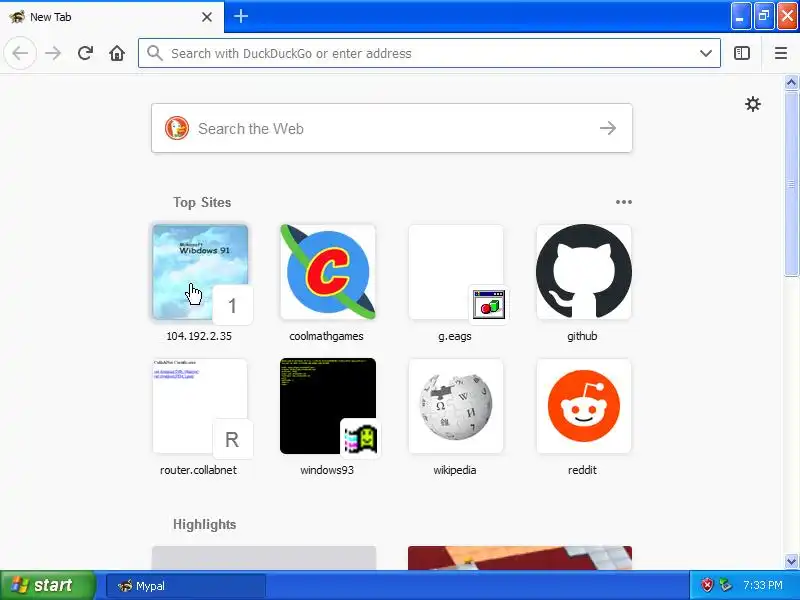The width and height of the screenshot is (800, 600).
Task: Open the coolmathgames top site
Action: tap(328, 272)
